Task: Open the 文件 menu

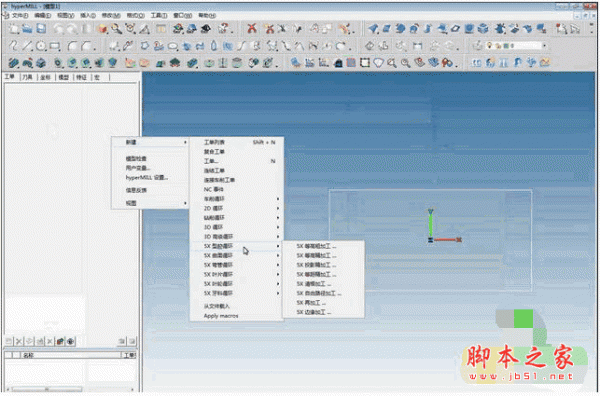Action: (20, 15)
